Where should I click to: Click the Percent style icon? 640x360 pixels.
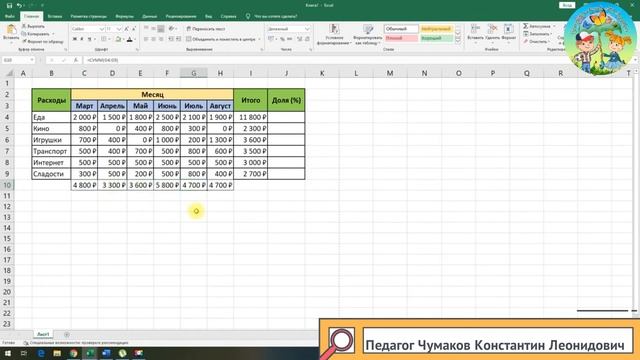(x=282, y=39)
